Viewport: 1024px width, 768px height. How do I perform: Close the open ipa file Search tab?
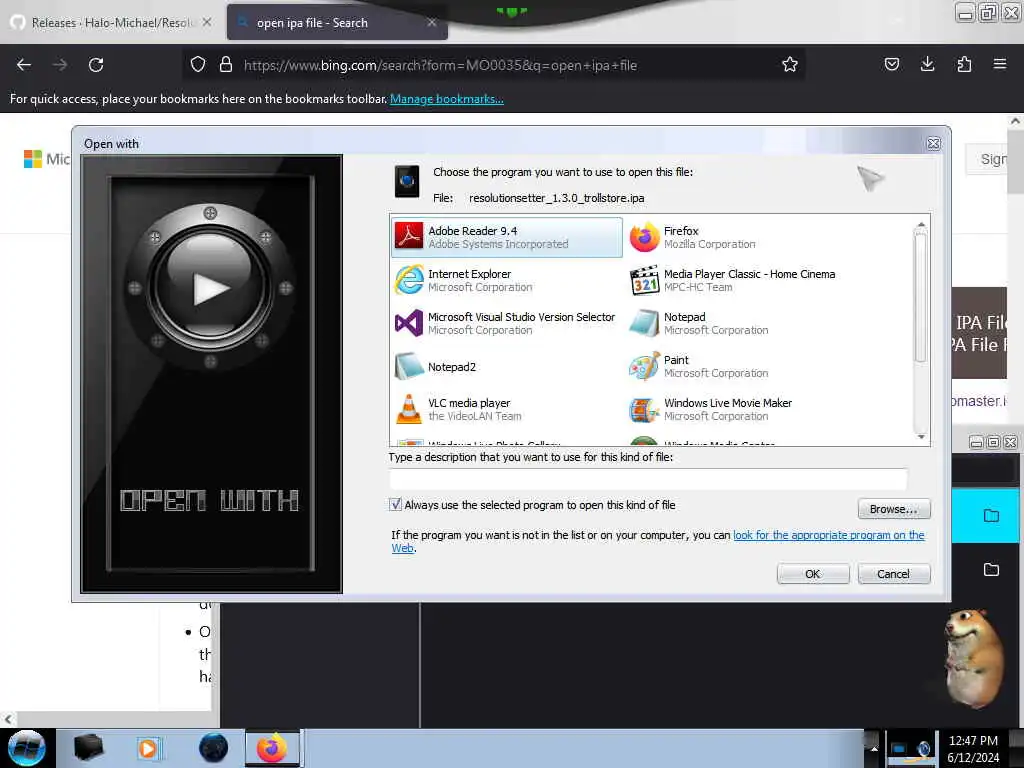[432, 22]
